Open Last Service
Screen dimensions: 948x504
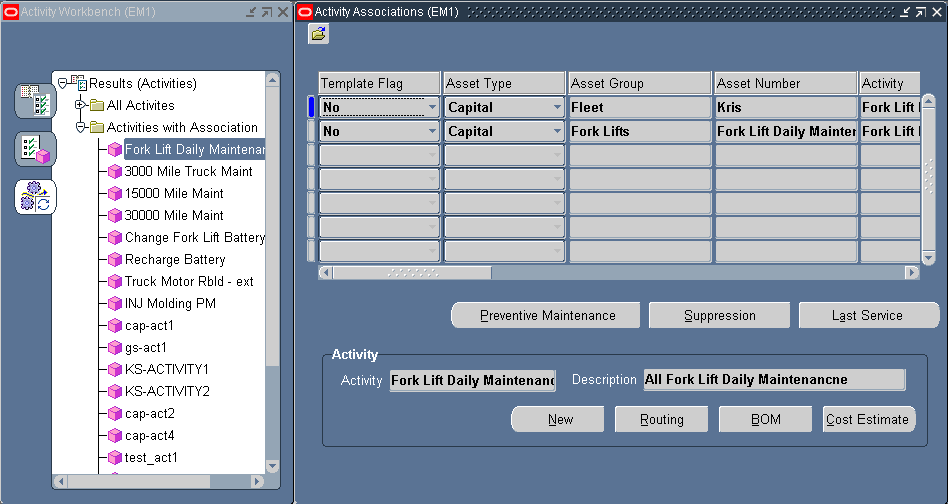(x=869, y=315)
